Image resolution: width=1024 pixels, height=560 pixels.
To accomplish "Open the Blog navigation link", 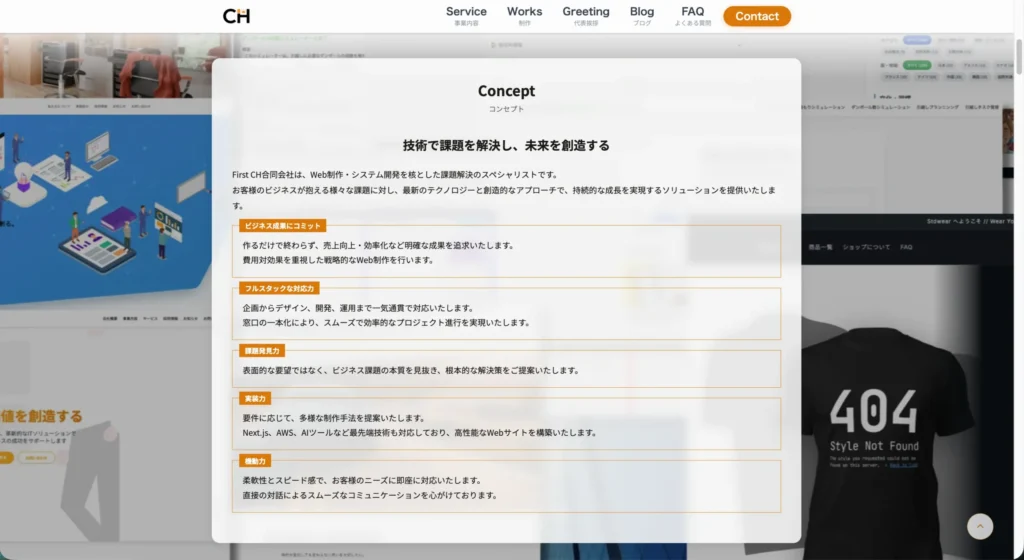I will (x=642, y=16).
